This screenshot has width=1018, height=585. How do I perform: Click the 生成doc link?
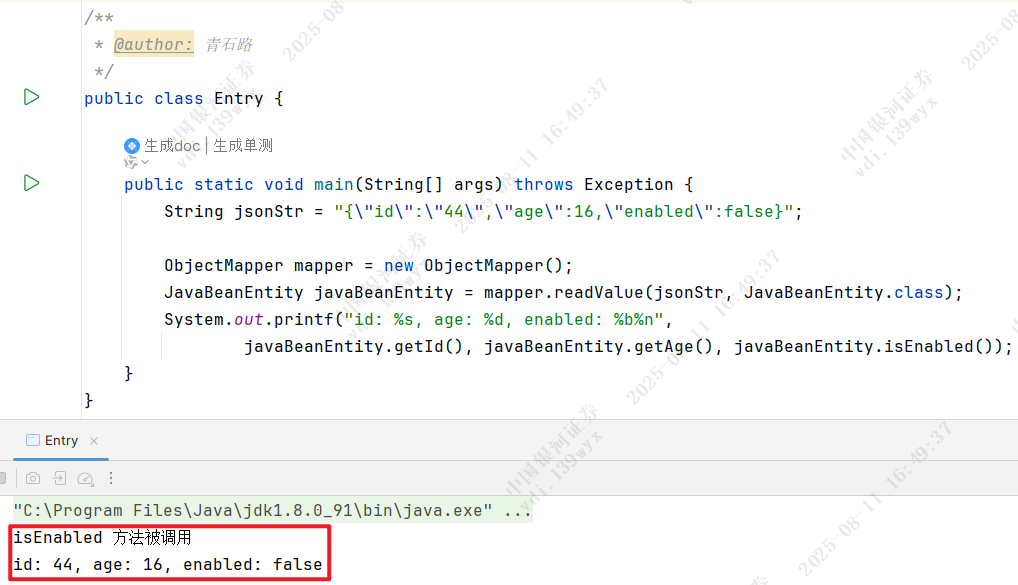coord(172,146)
